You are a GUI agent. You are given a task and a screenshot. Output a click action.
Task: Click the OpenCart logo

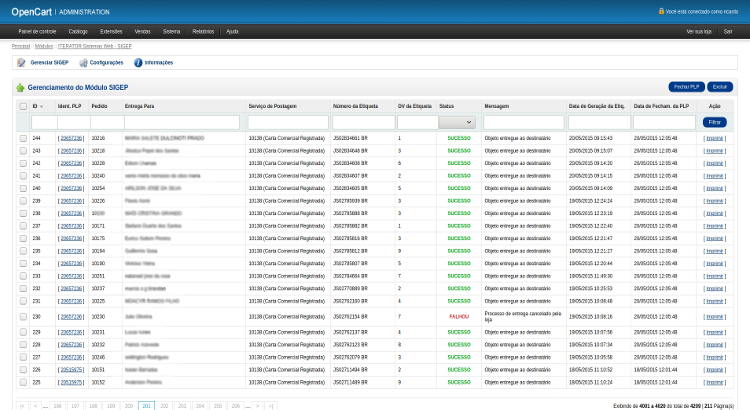[x=32, y=12]
